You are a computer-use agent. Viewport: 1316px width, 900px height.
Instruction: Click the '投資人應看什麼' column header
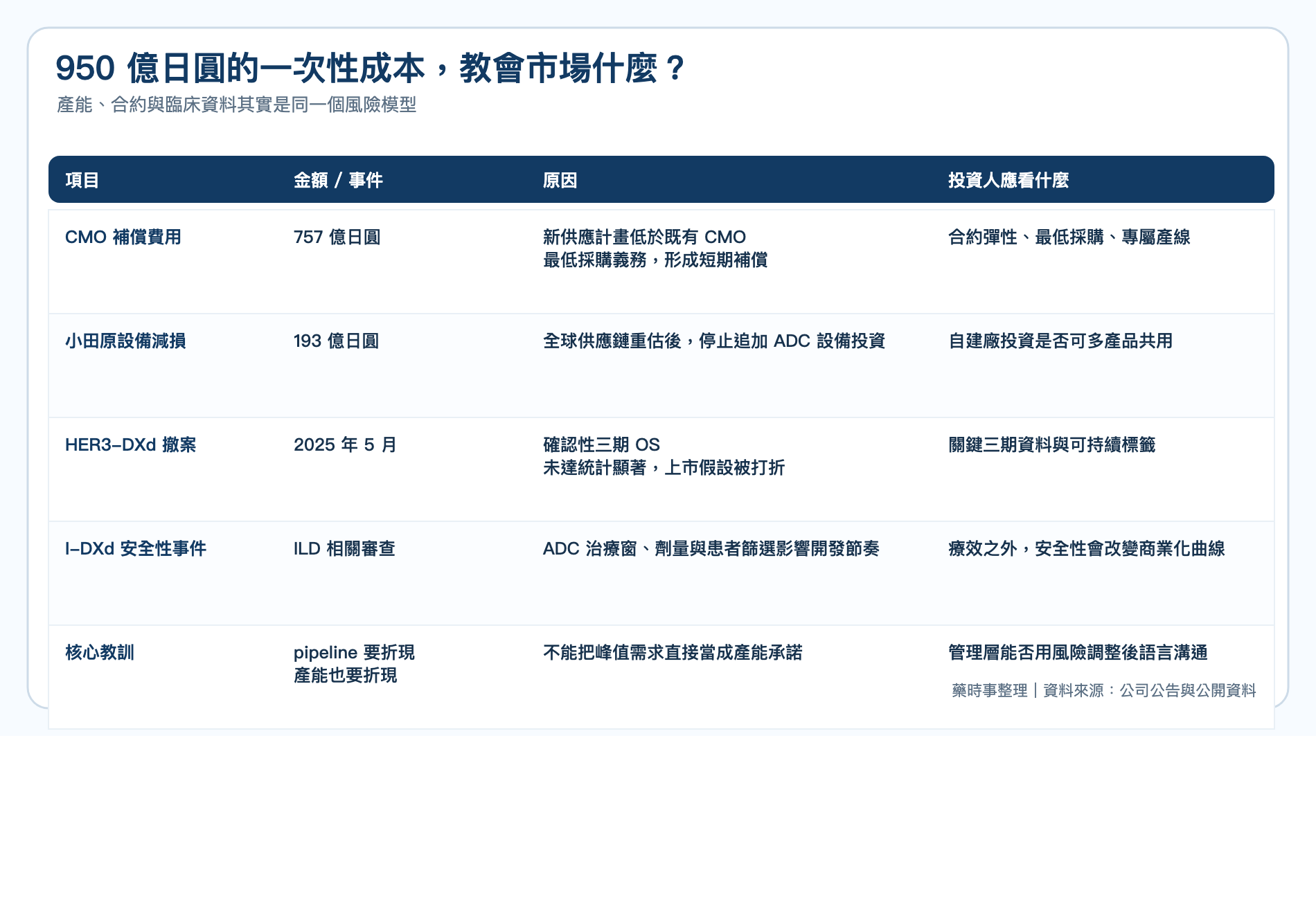1008,180
